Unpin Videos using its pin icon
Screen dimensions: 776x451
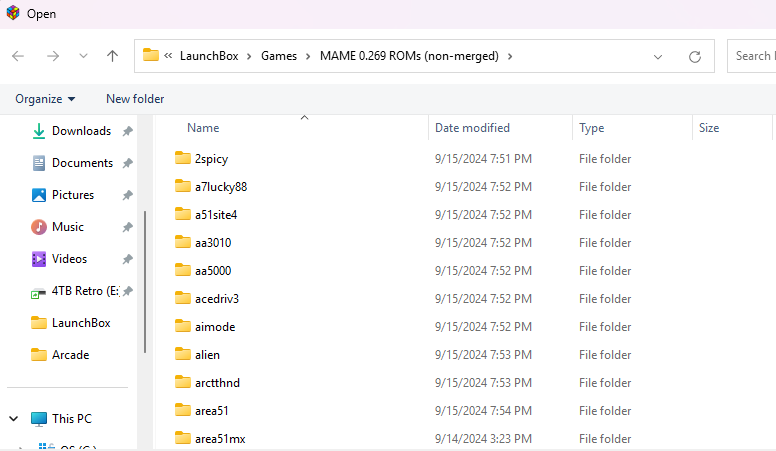click(128, 259)
